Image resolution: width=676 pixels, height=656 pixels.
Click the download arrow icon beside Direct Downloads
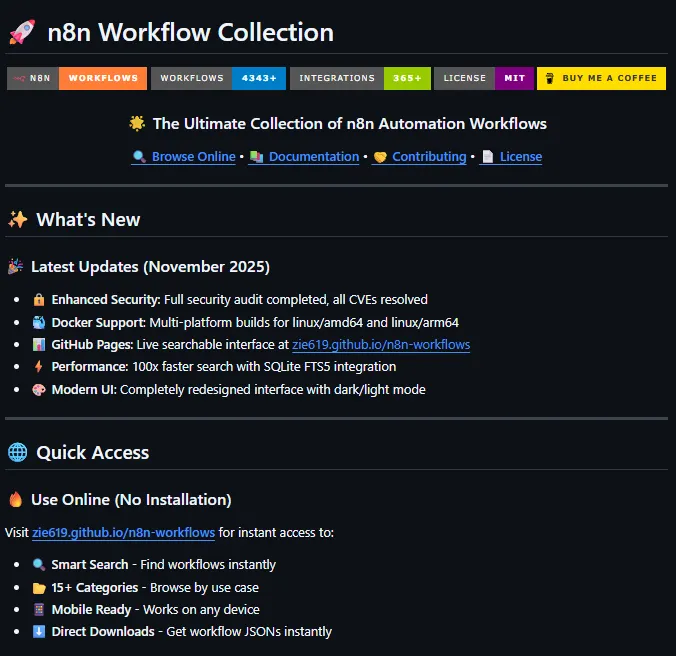[39, 631]
